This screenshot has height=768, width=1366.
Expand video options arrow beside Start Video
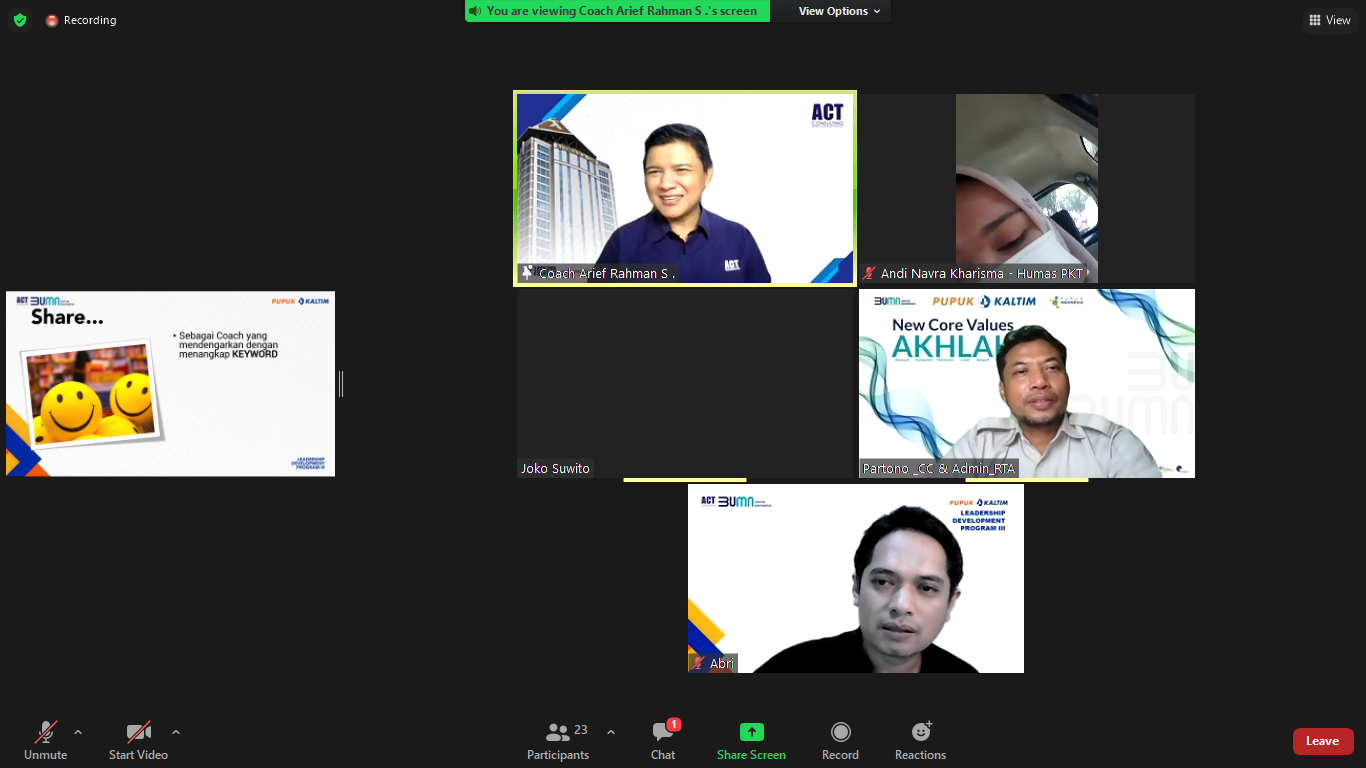tap(176, 731)
